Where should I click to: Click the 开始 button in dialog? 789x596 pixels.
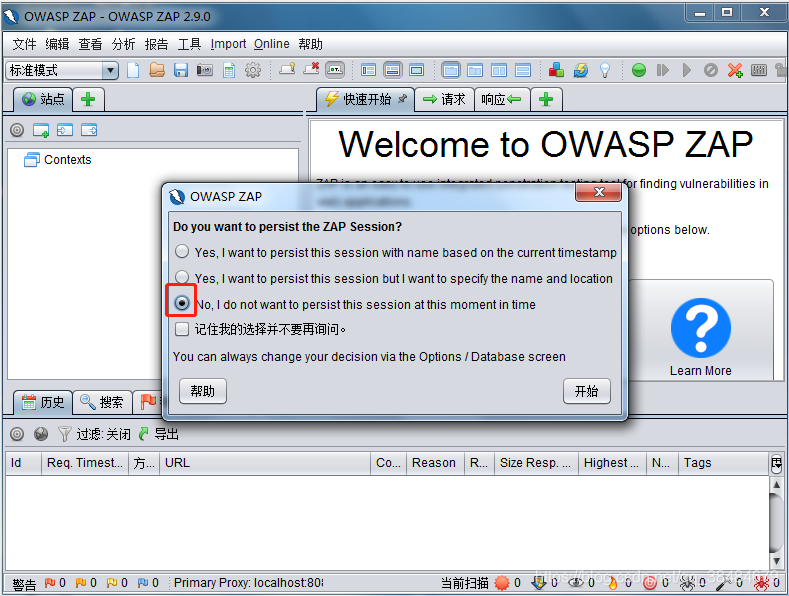[x=587, y=391]
